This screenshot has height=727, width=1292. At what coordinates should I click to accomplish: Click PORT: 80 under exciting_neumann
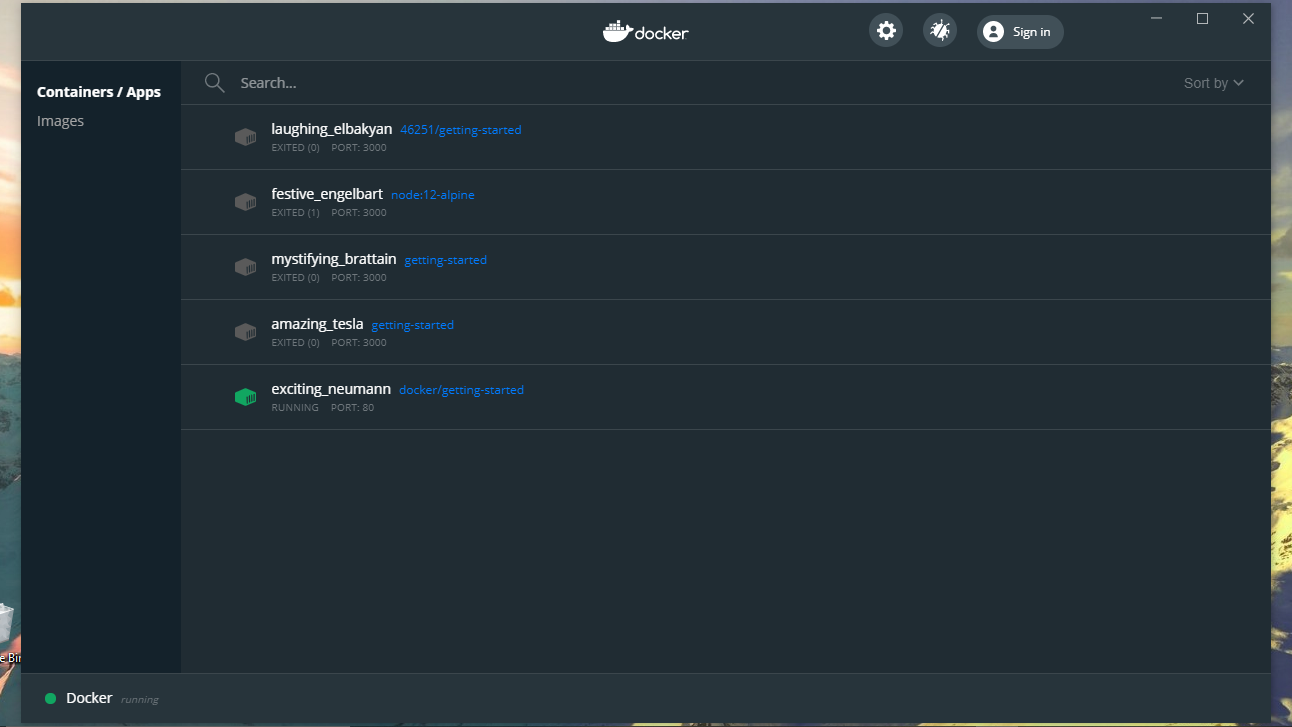353,408
